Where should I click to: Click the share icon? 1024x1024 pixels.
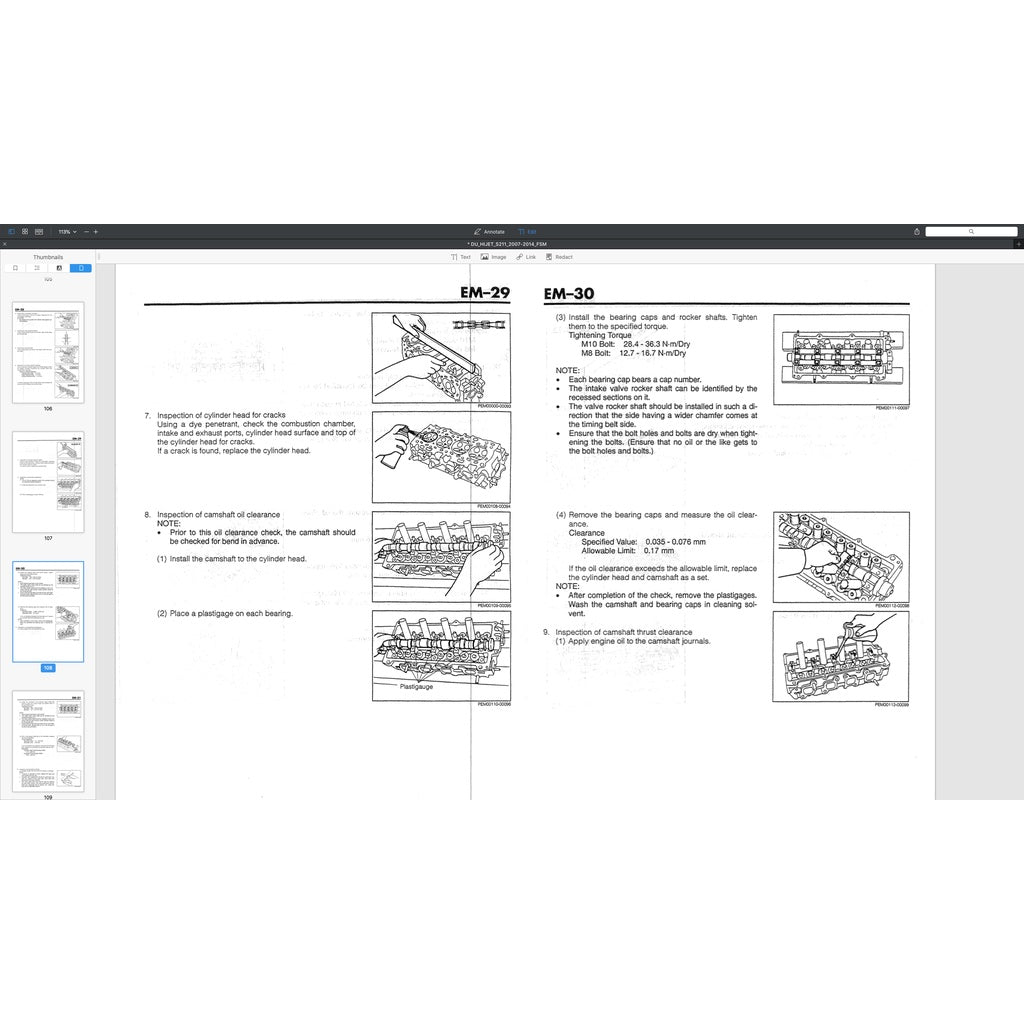(916, 231)
